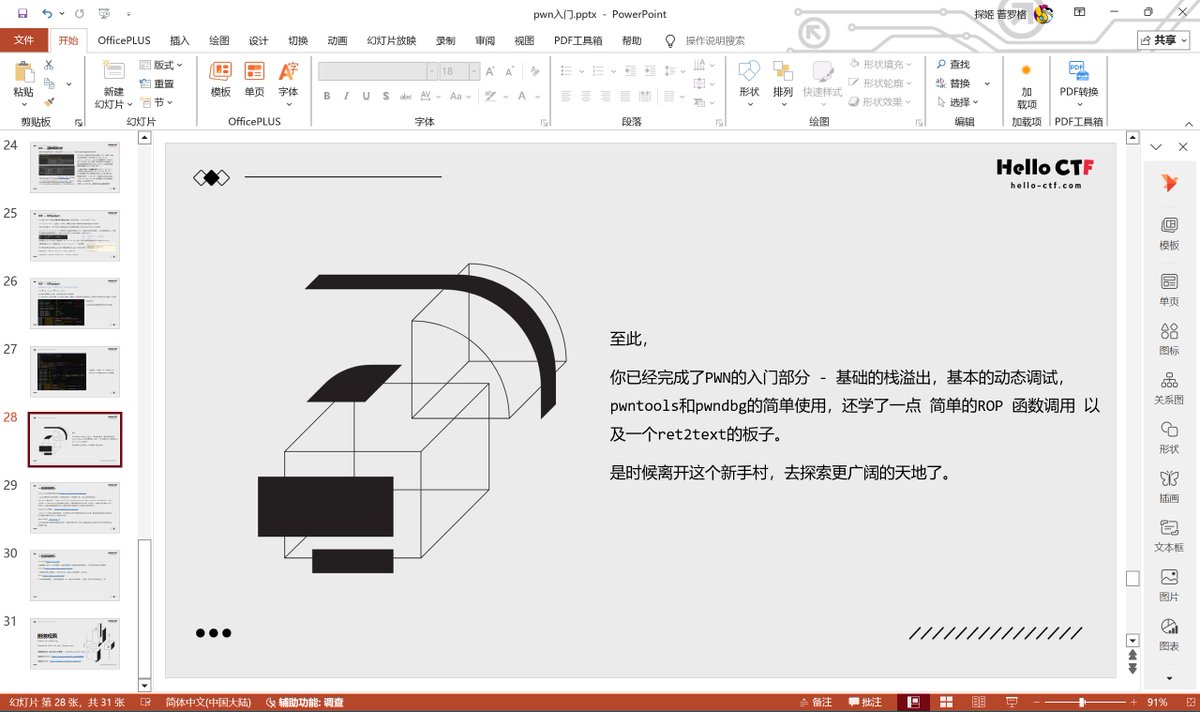
Task: Open sidebar 图片 pictures panel
Action: pos(1169,584)
